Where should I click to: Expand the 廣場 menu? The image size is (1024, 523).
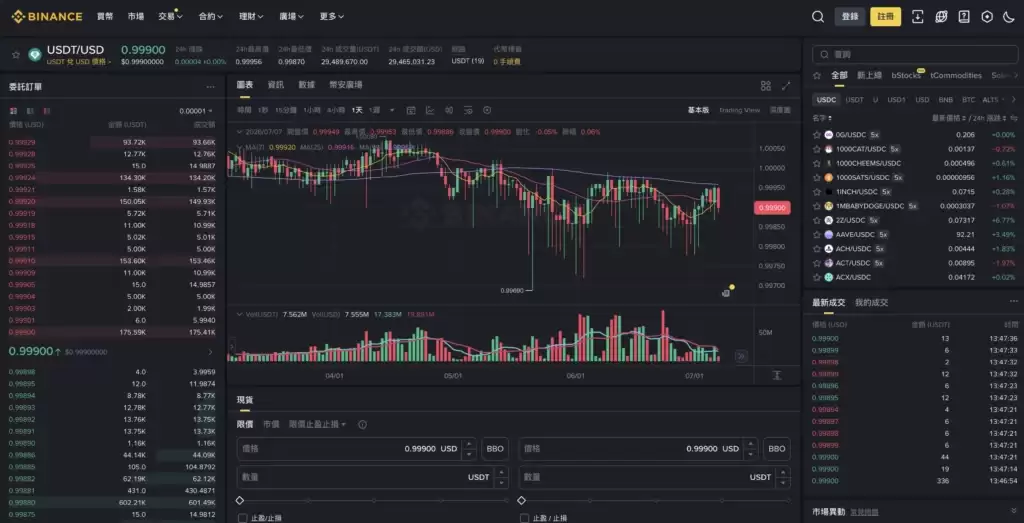click(291, 16)
